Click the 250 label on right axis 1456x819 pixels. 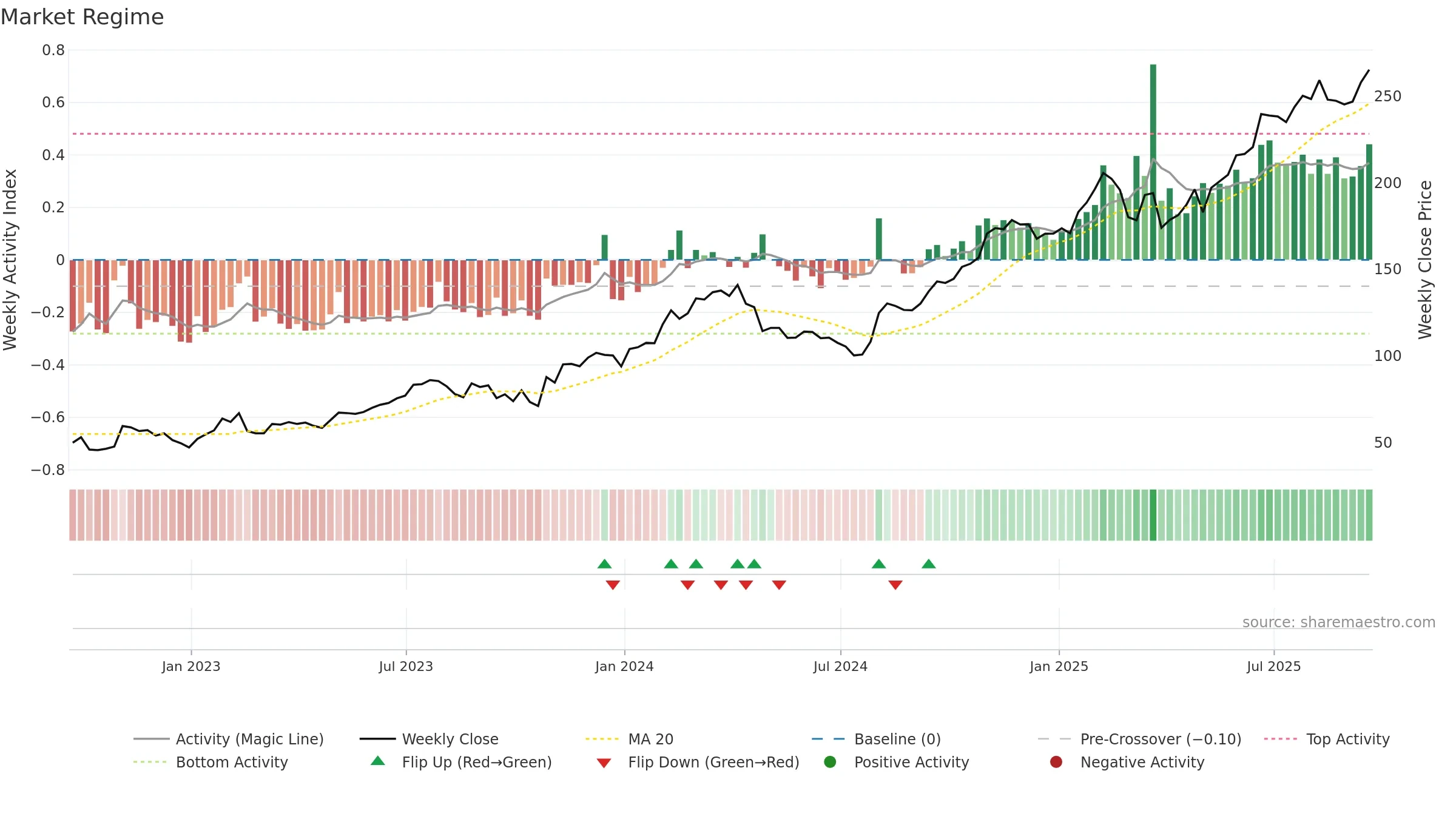click(x=1387, y=96)
